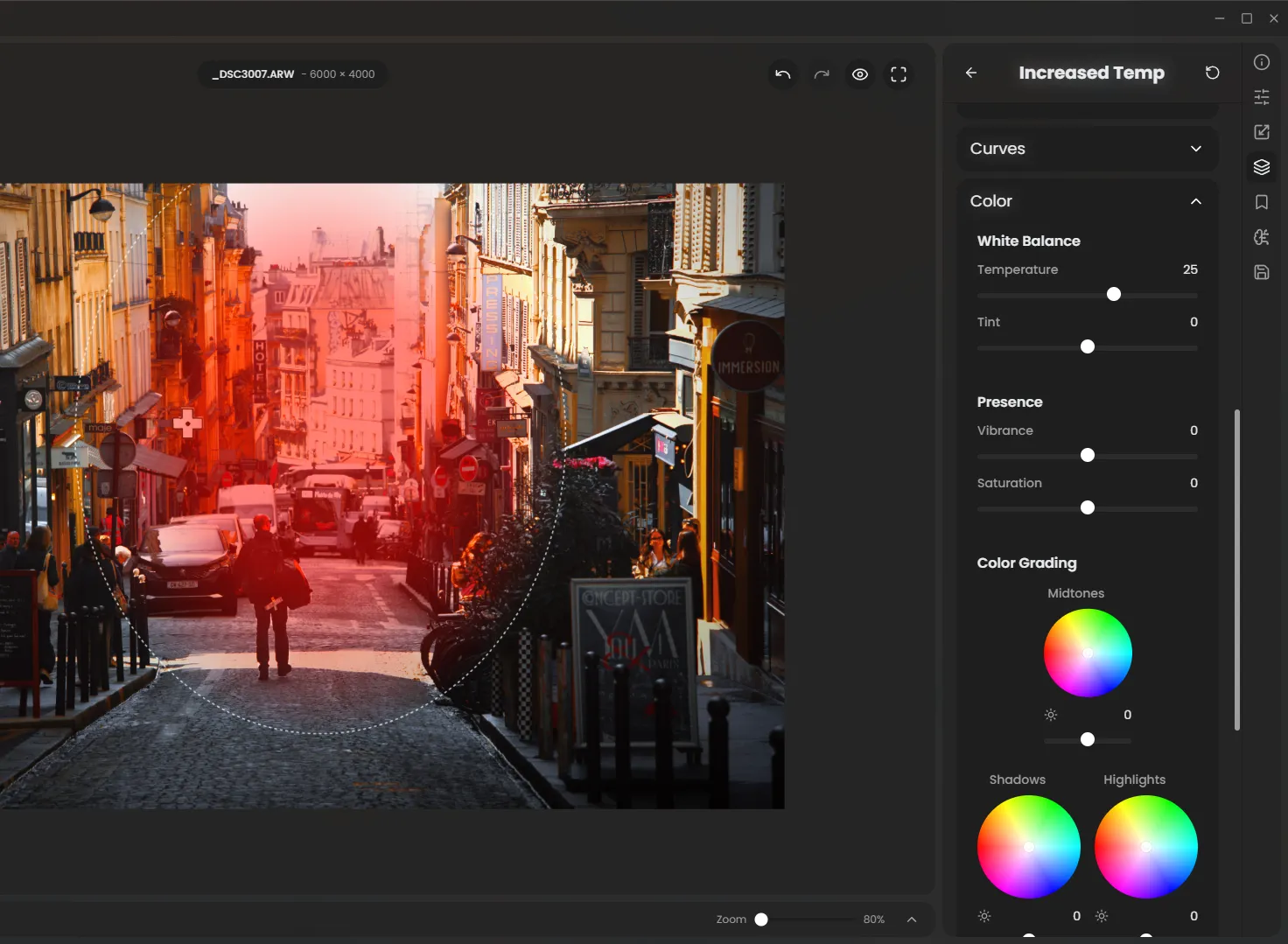The image size is (1288, 944).
Task: Collapse the Color section
Action: pyautogui.click(x=1195, y=201)
